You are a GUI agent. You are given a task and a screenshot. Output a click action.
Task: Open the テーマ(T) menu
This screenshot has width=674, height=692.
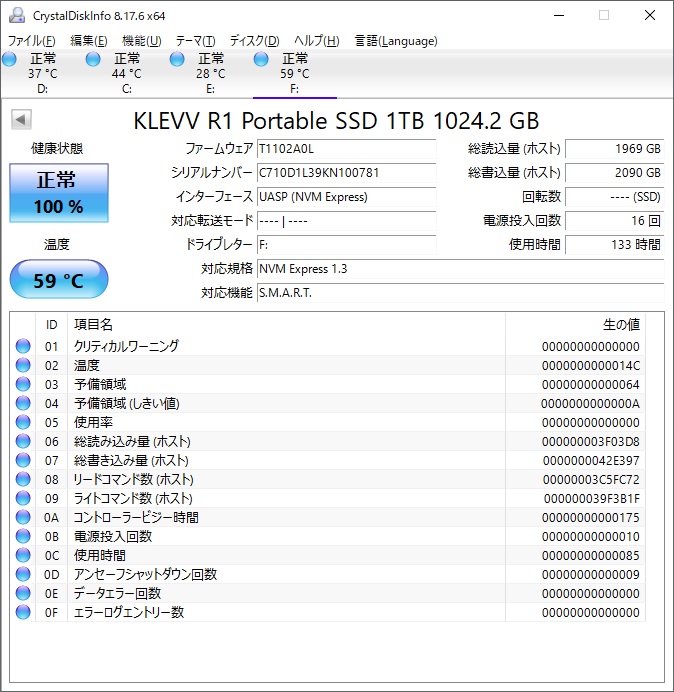196,41
